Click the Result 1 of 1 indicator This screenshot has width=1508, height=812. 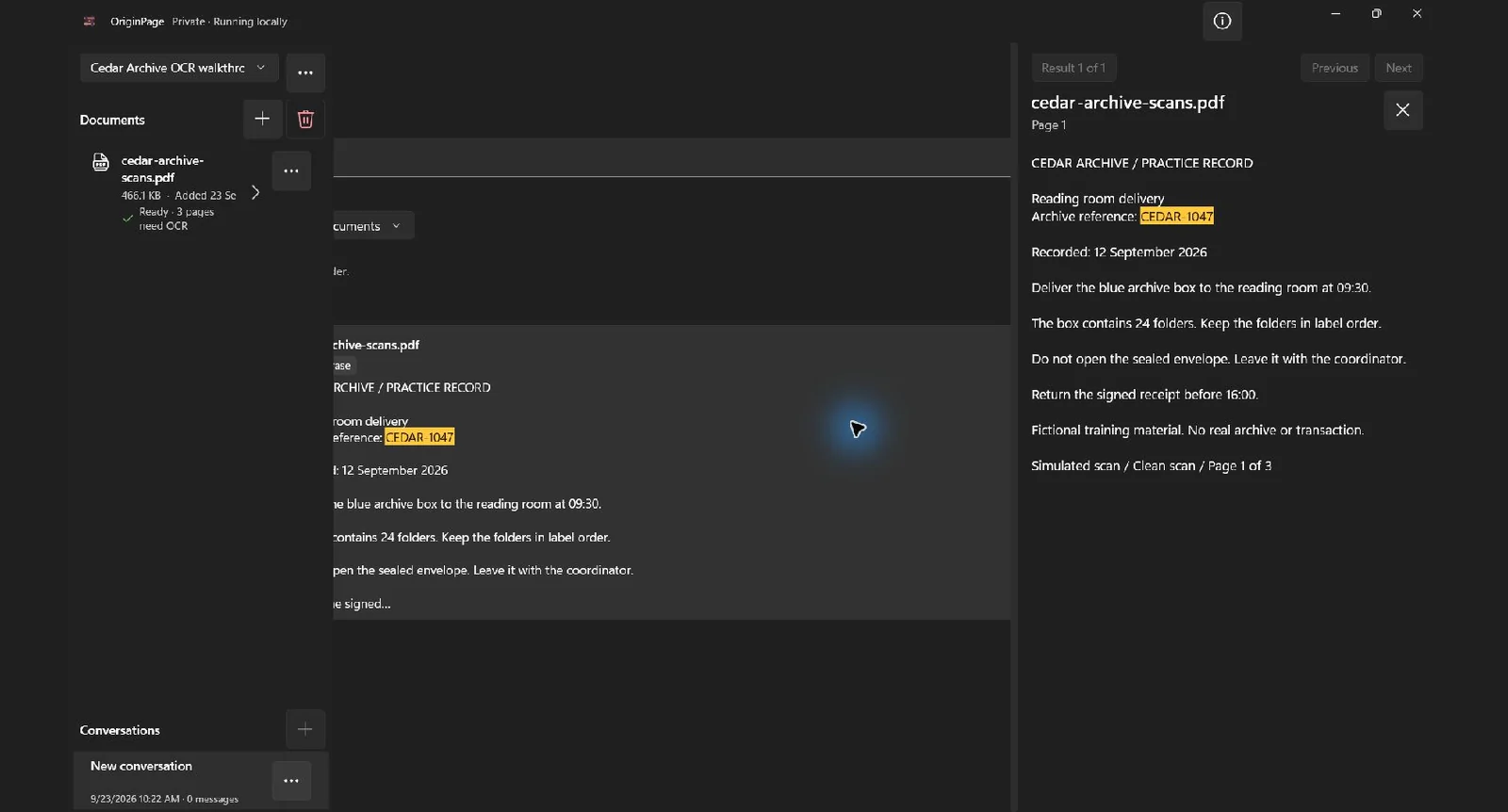pyautogui.click(x=1074, y=68)
